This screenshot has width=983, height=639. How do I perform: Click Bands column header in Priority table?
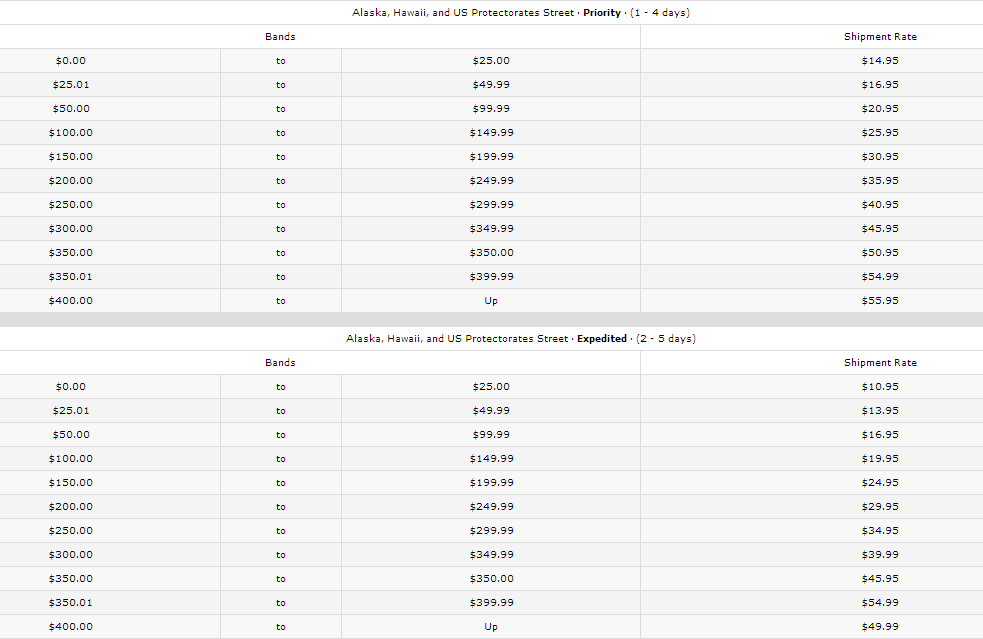coord(280,37)
